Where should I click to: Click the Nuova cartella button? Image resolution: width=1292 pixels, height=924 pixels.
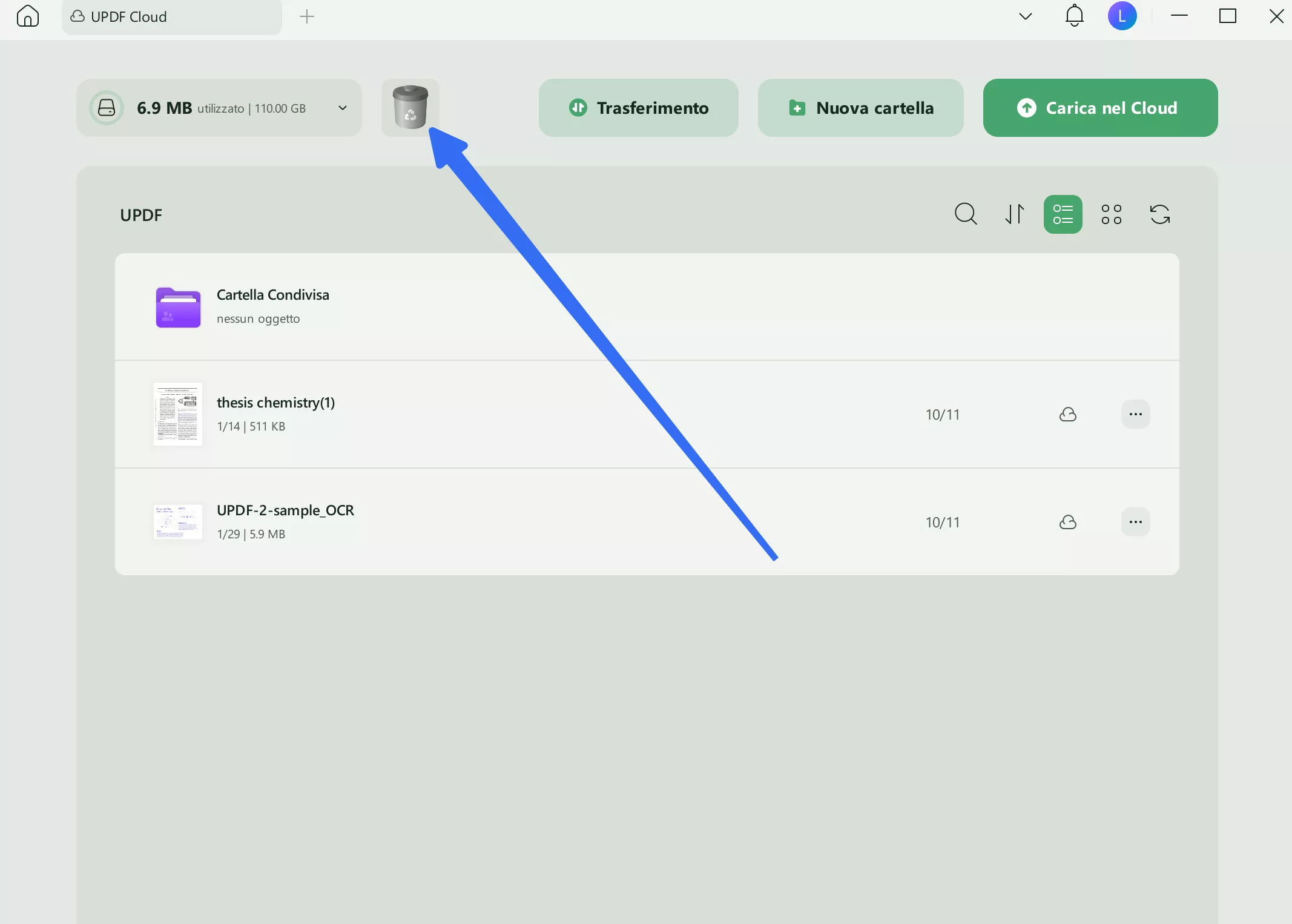pyautogui.click(x=860, y=108)
